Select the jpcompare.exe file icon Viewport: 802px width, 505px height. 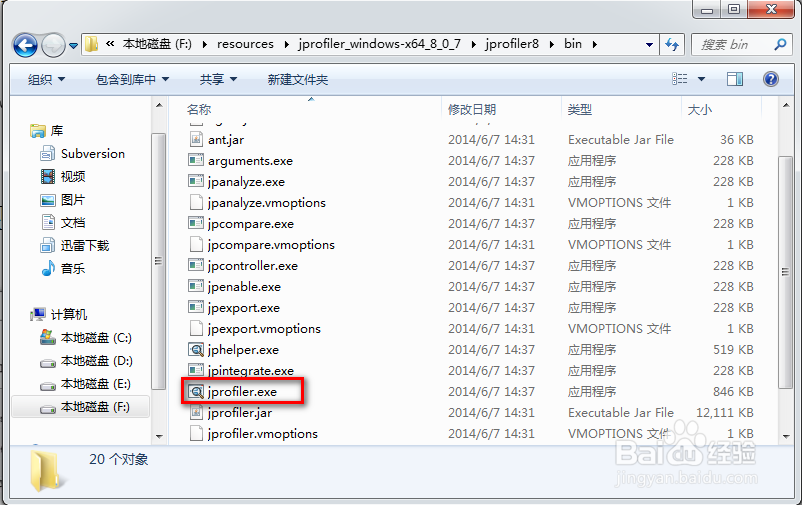196,223
